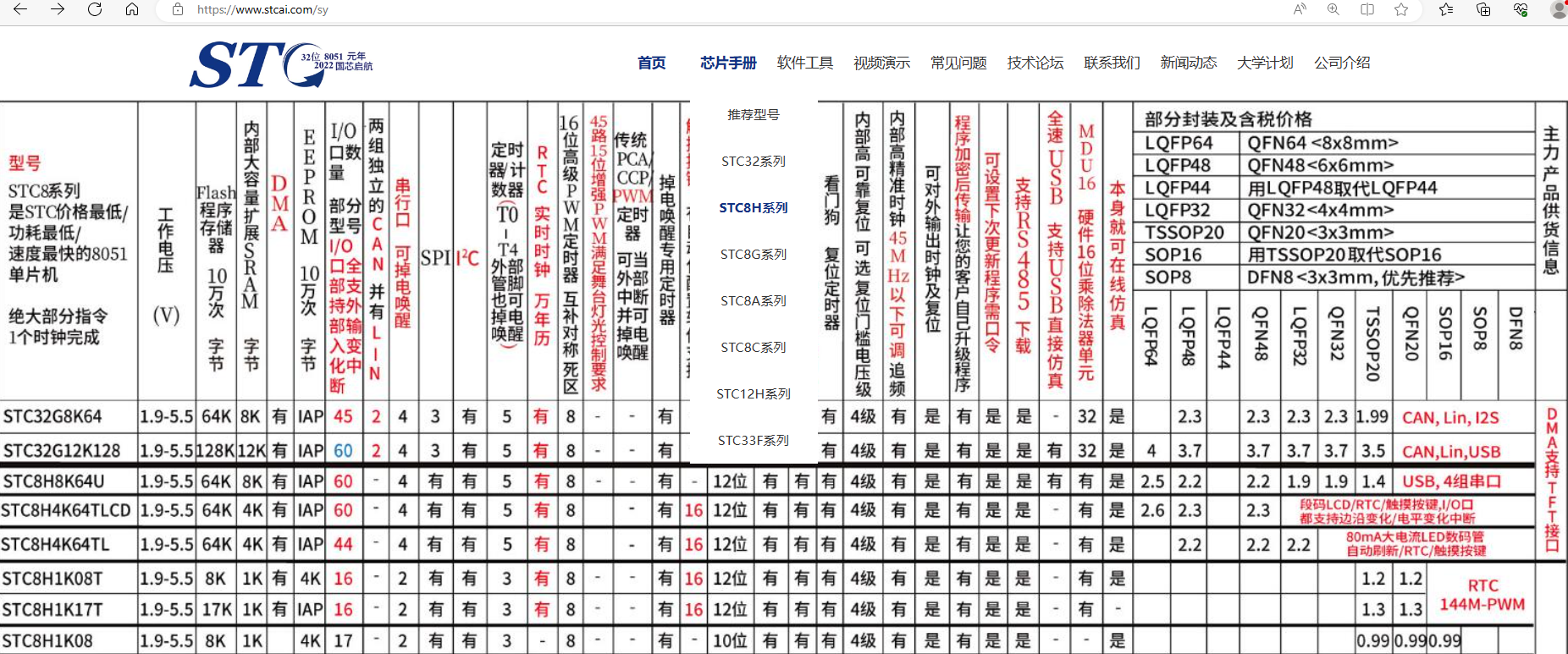Click the STC8H4K64TLCD row label
1568x654 pixels.
(x=66, y=510)
